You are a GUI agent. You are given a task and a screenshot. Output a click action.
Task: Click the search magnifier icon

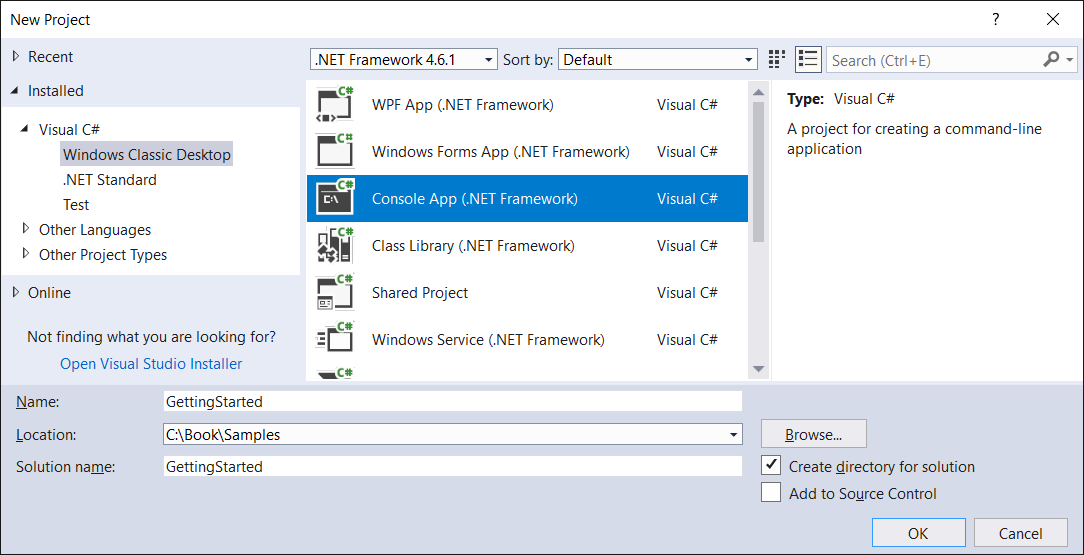tap(1051, 60)
